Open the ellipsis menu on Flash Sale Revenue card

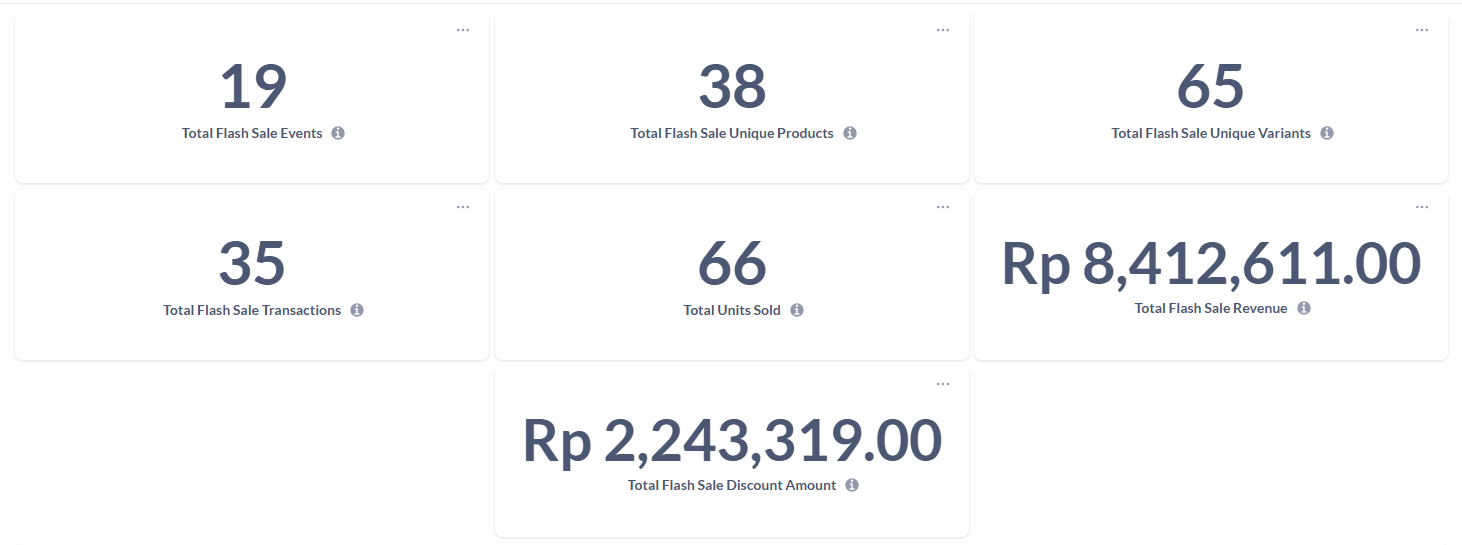[1422, 207]
